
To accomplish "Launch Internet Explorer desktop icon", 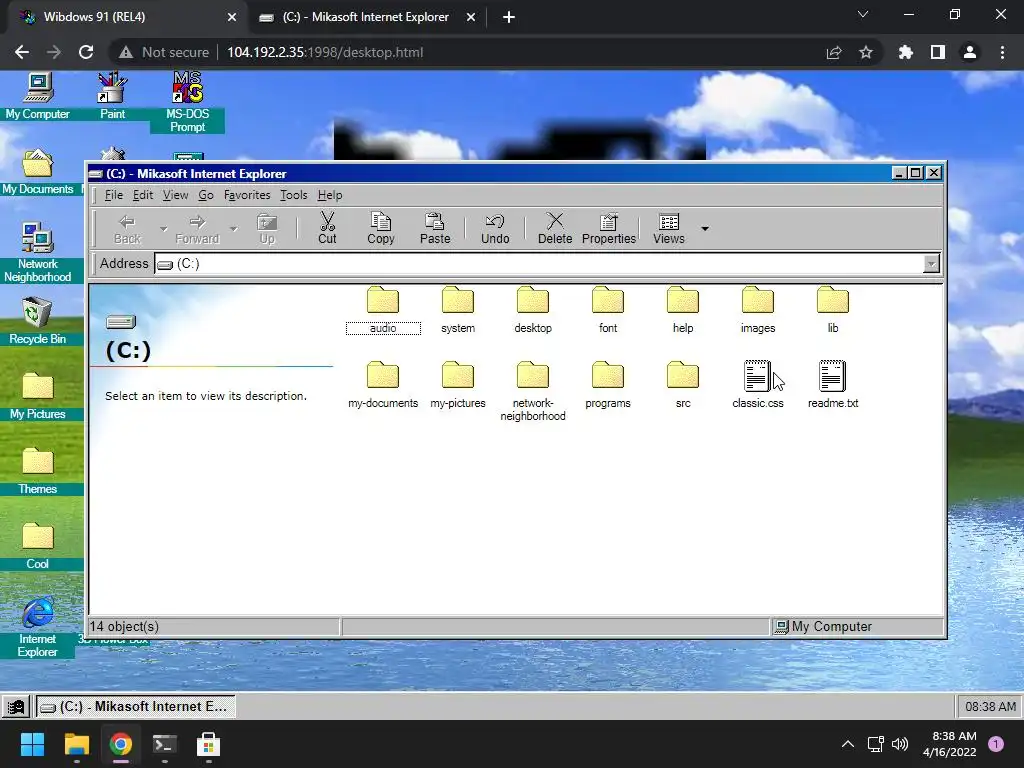I will (38, 627).
